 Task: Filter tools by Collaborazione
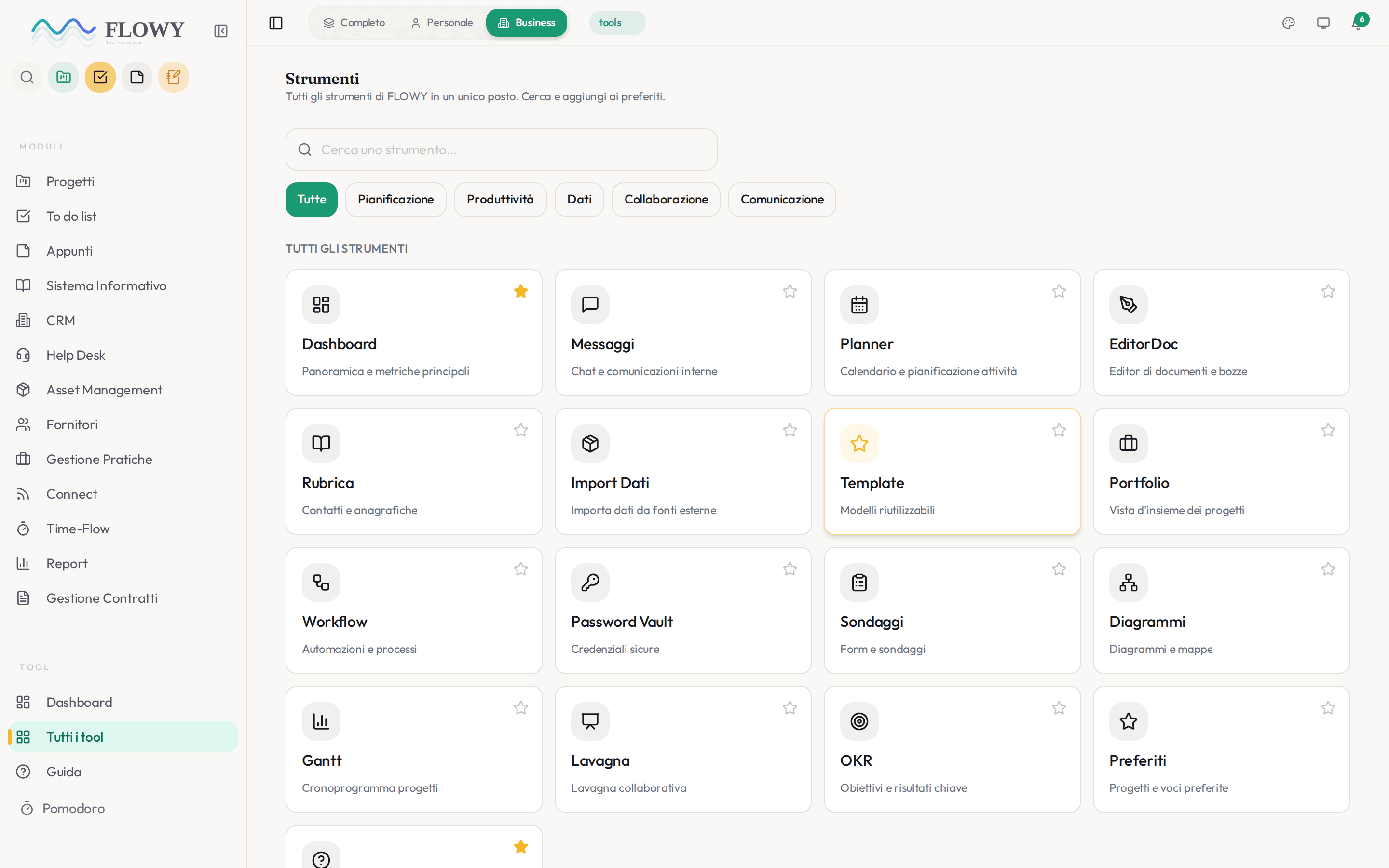pyautogui.click(x=666, y=199)
